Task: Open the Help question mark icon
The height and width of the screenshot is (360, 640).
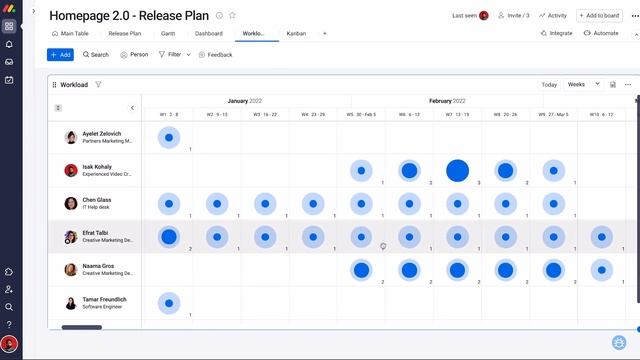Action: [9, 324]
